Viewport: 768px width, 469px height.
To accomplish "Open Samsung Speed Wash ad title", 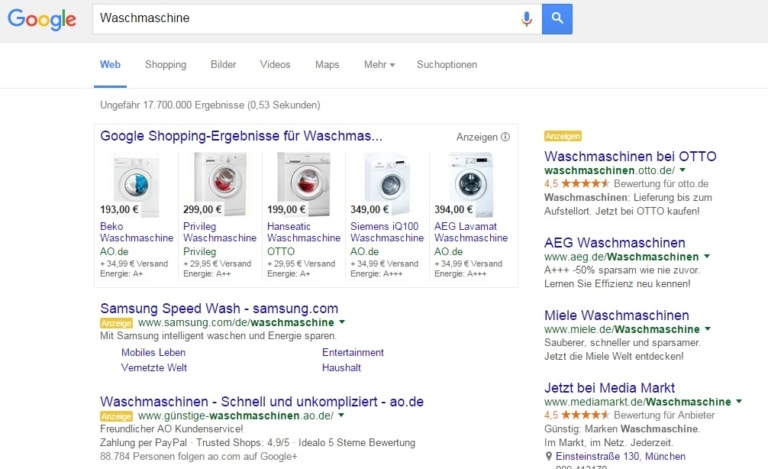I will click(x=219, y=308).
